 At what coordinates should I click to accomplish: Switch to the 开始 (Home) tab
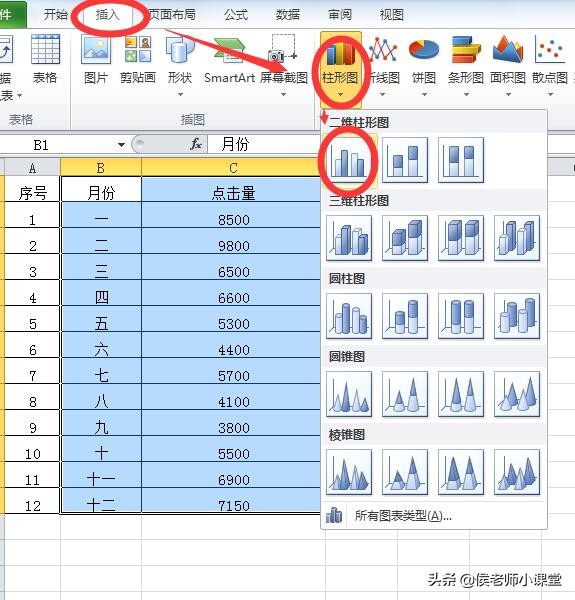click(x=55, y=15)
